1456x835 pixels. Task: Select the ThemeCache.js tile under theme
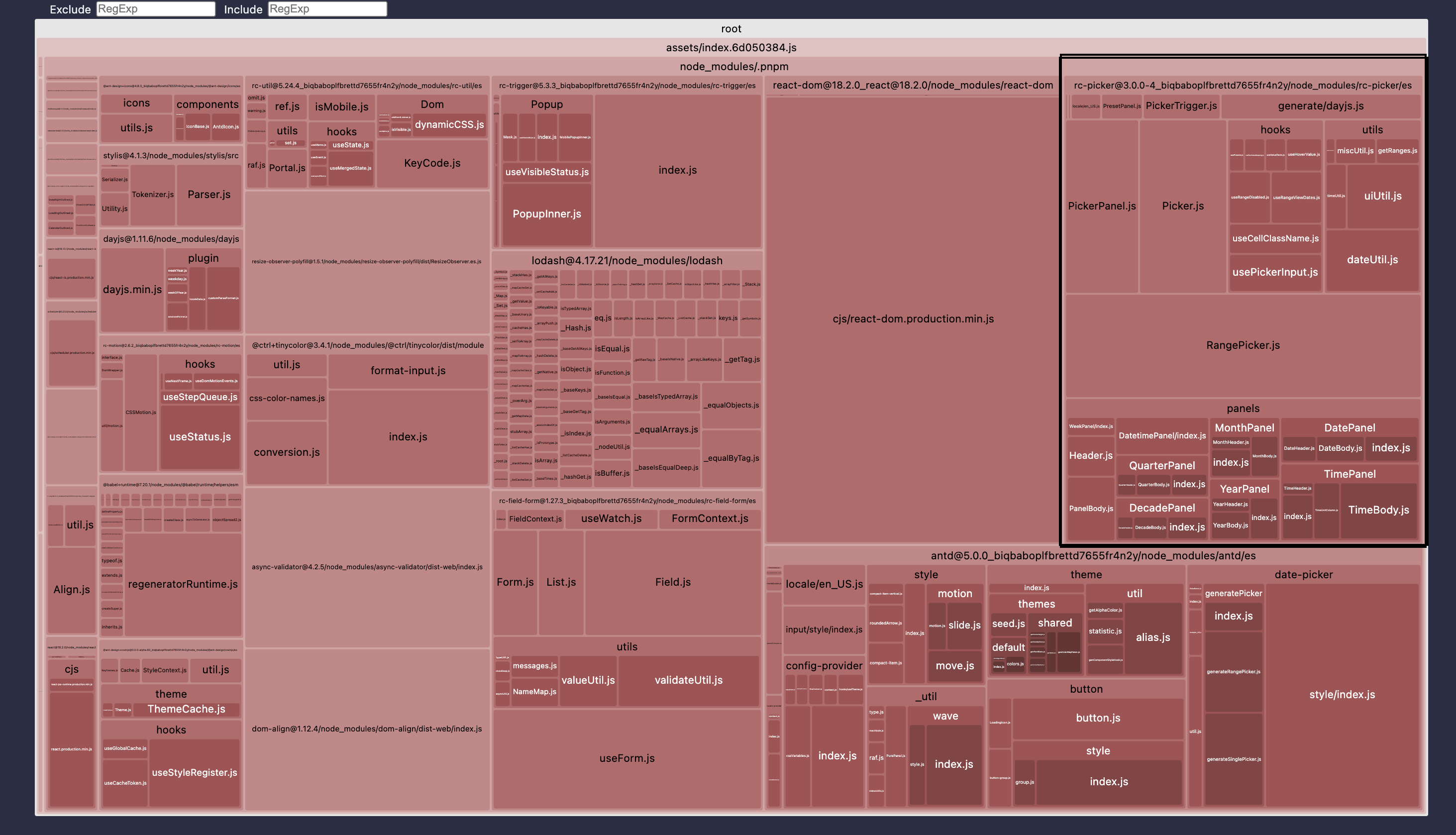(187, 709)
